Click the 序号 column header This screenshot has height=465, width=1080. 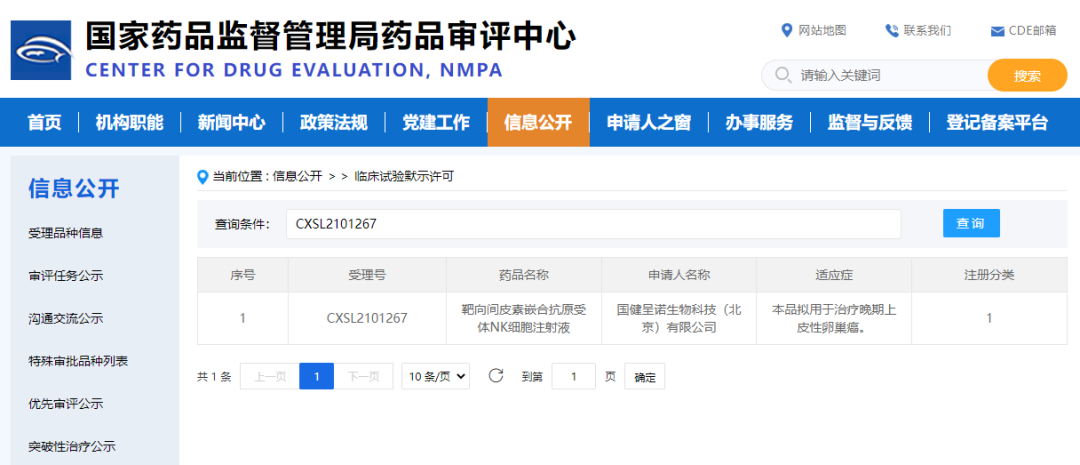[x=242, y=275]
